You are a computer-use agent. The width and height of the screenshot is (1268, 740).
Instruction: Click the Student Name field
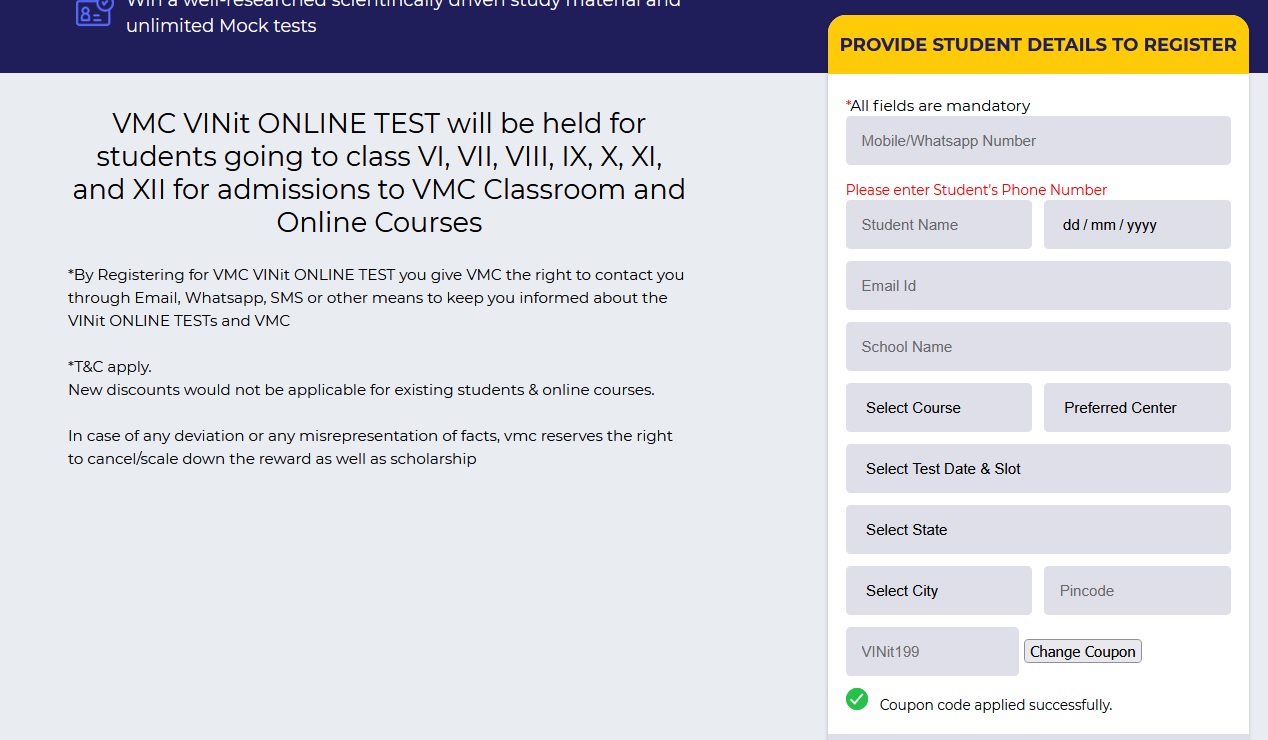[x=938, y=225]
